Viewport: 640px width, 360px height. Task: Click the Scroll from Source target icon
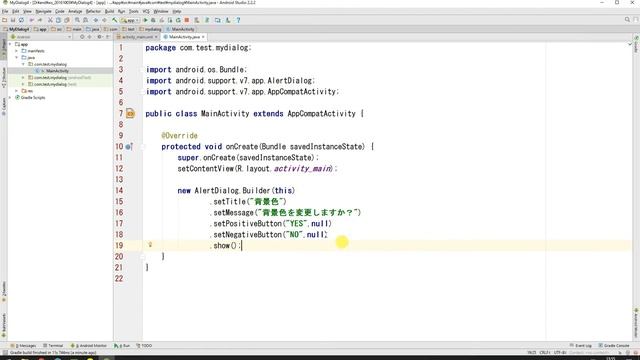[x=82, y=37]
